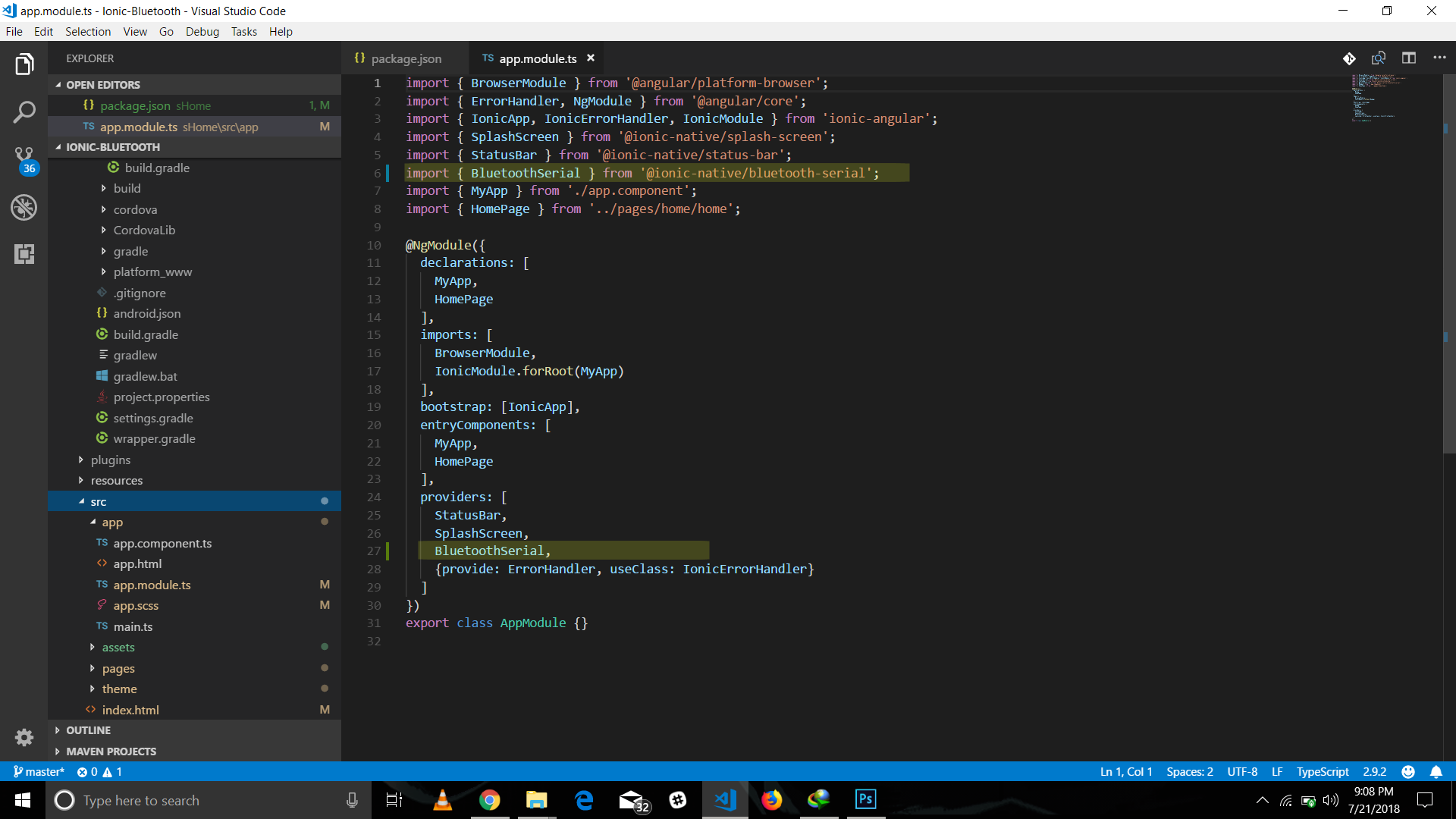1456x819 pixels.
Task: Collapse the OPEN EDITORS section
Action: [102, 84]
